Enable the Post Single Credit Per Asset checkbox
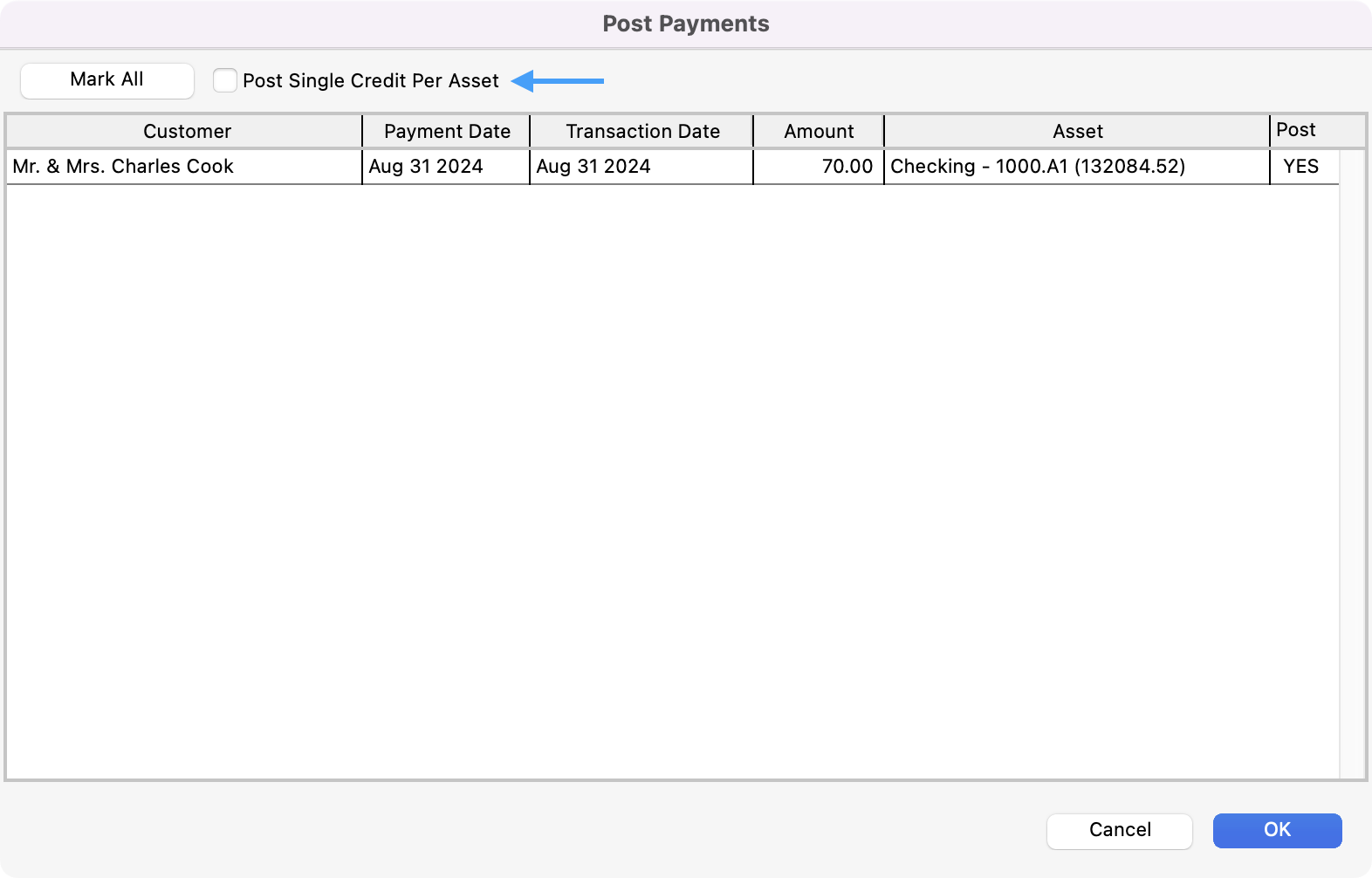 point(225,80)
